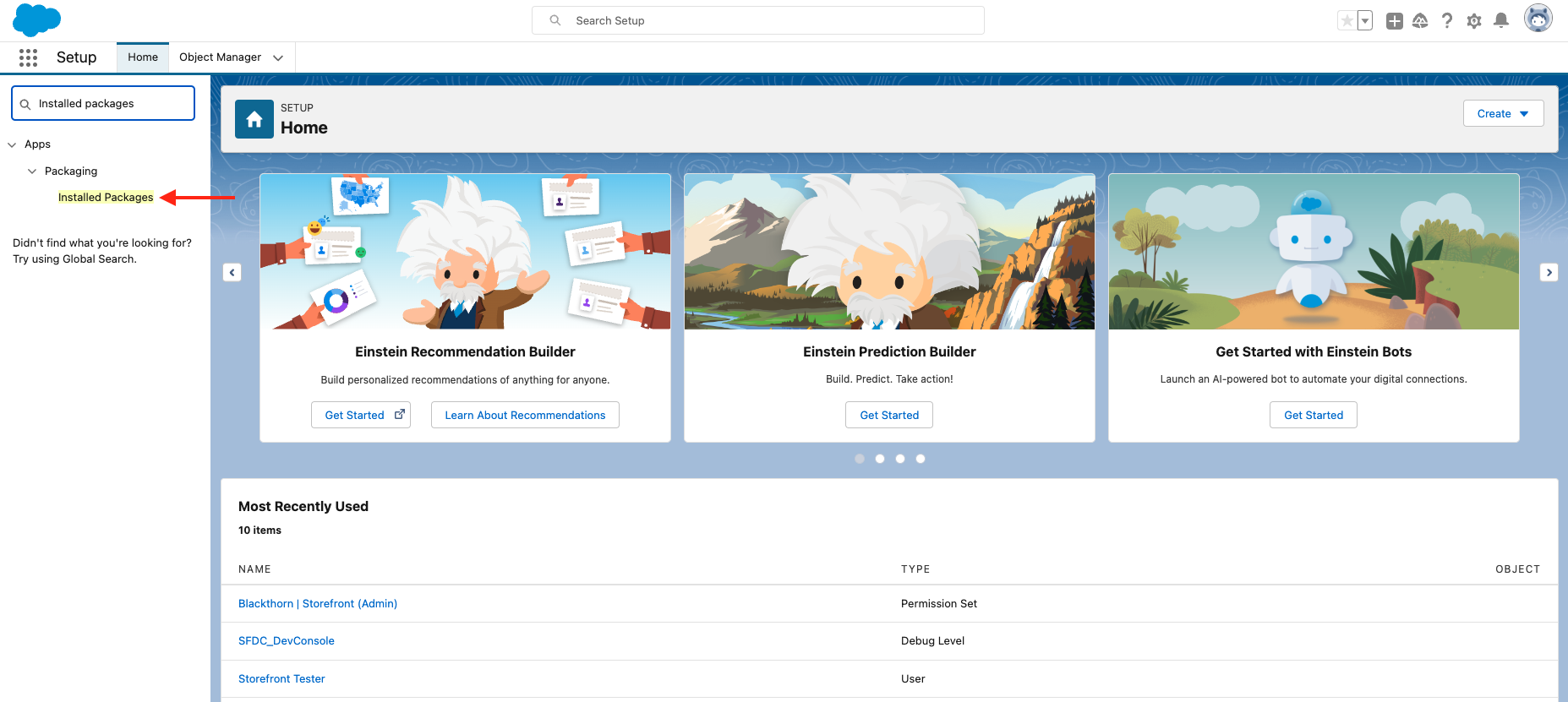Select the fourth carousel indicator dot
Screen dimensions: 1568x702
tap(921, 459)
